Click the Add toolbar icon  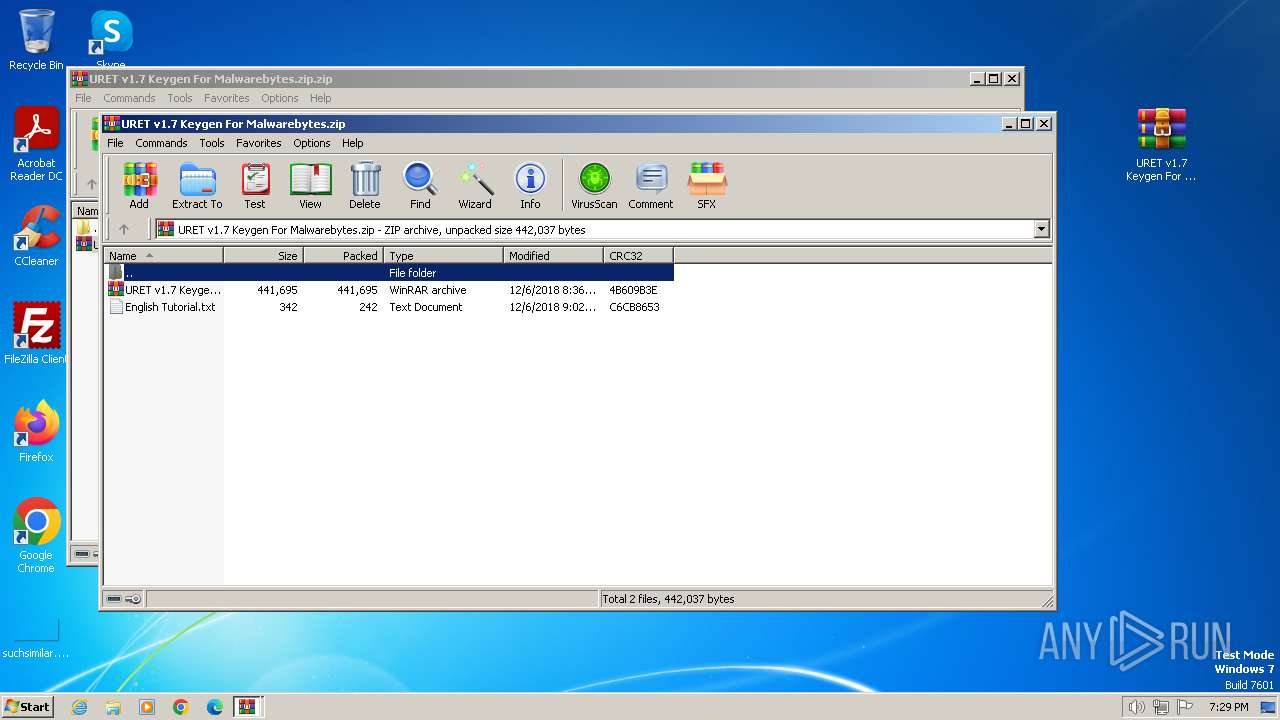[139, 186]
